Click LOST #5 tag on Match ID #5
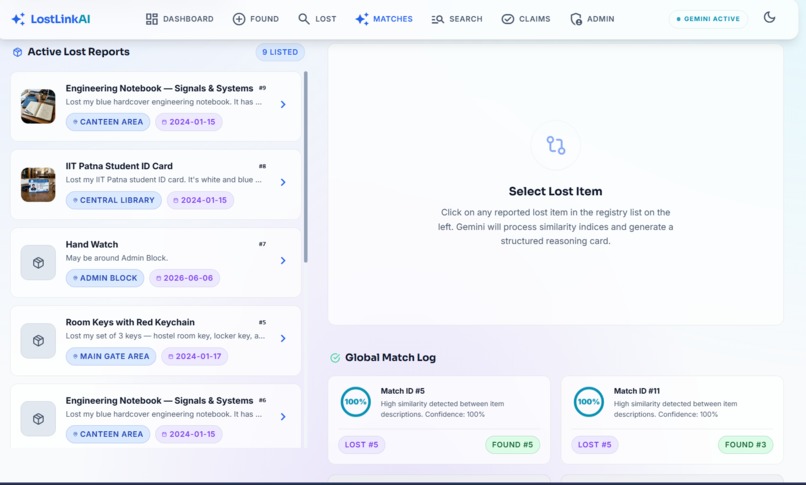 pos(361,444)
